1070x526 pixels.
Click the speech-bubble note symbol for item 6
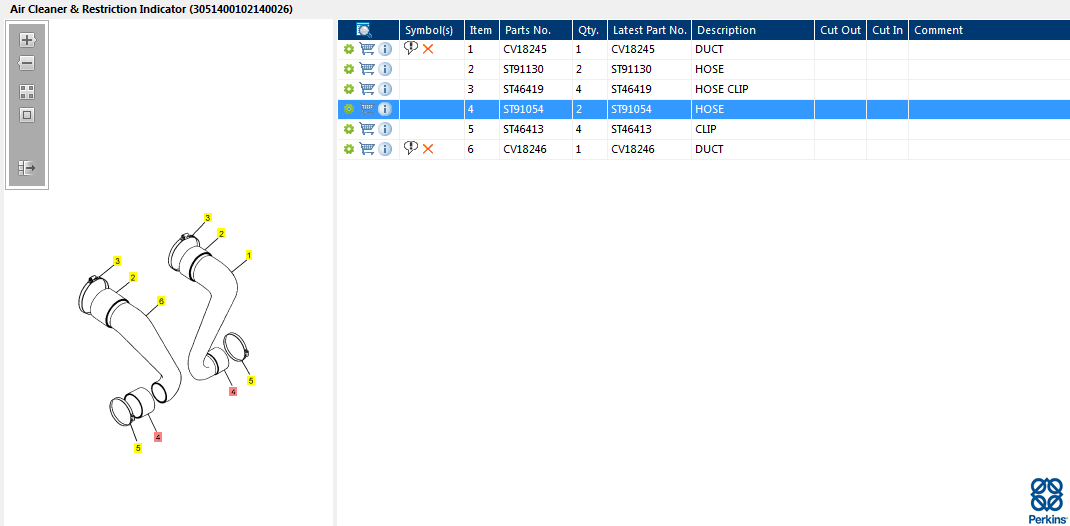click(x=411, y=147)
